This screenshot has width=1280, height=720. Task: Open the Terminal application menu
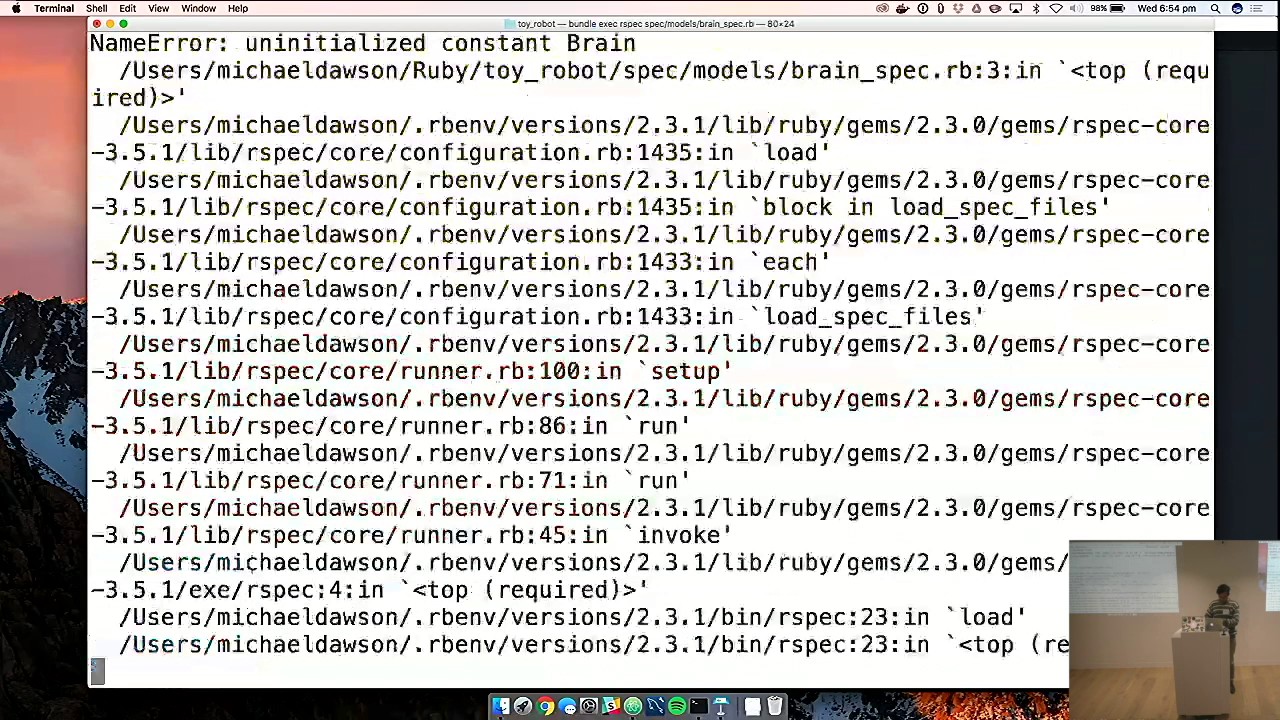click(x=54, y=8)
